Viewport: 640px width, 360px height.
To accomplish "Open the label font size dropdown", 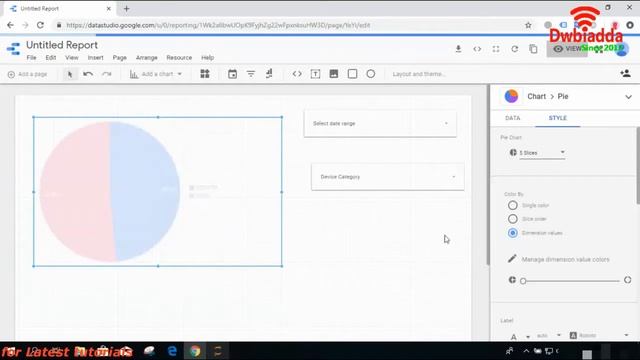I will coord(549,336).
